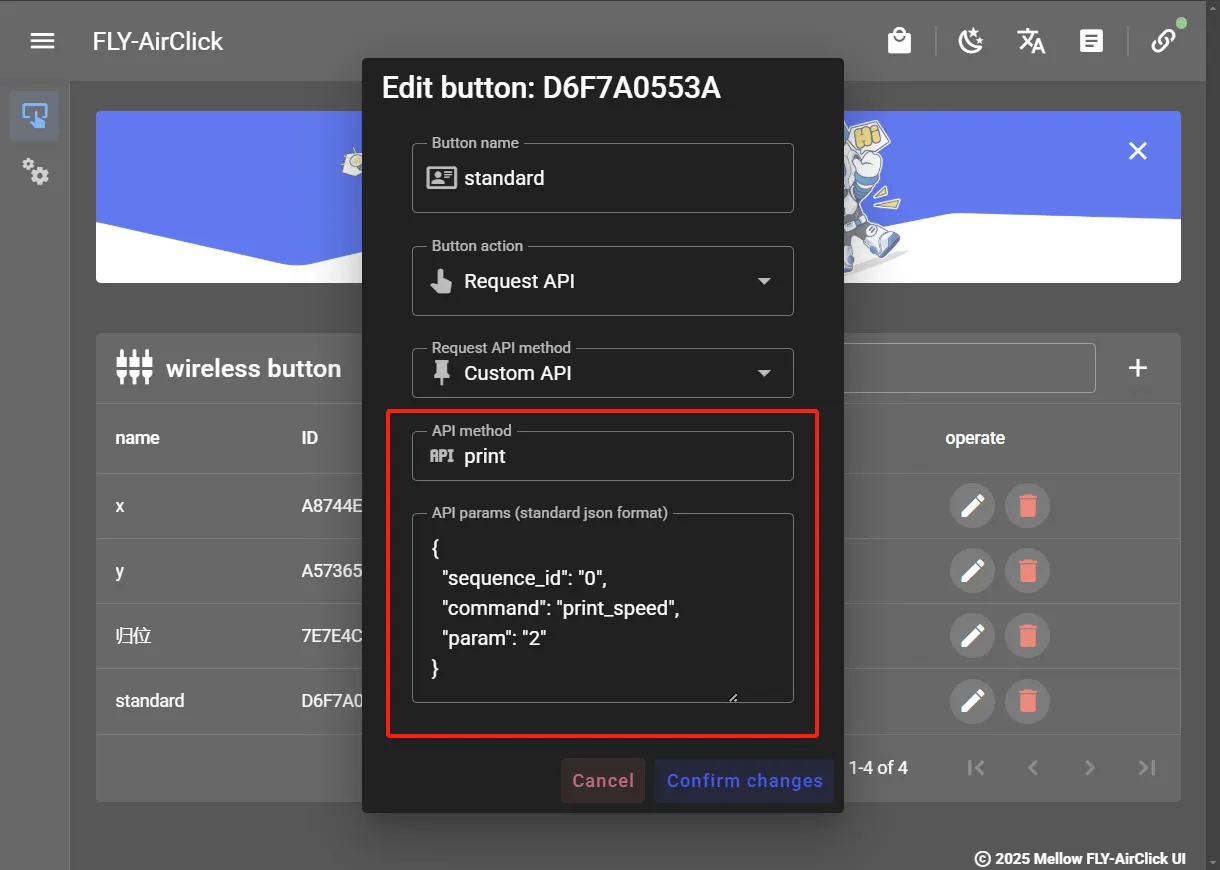Image resolution: width=1220 pixels, height=870 pixels.
Task: Delete the y button row
Action: click(1027, 571)
